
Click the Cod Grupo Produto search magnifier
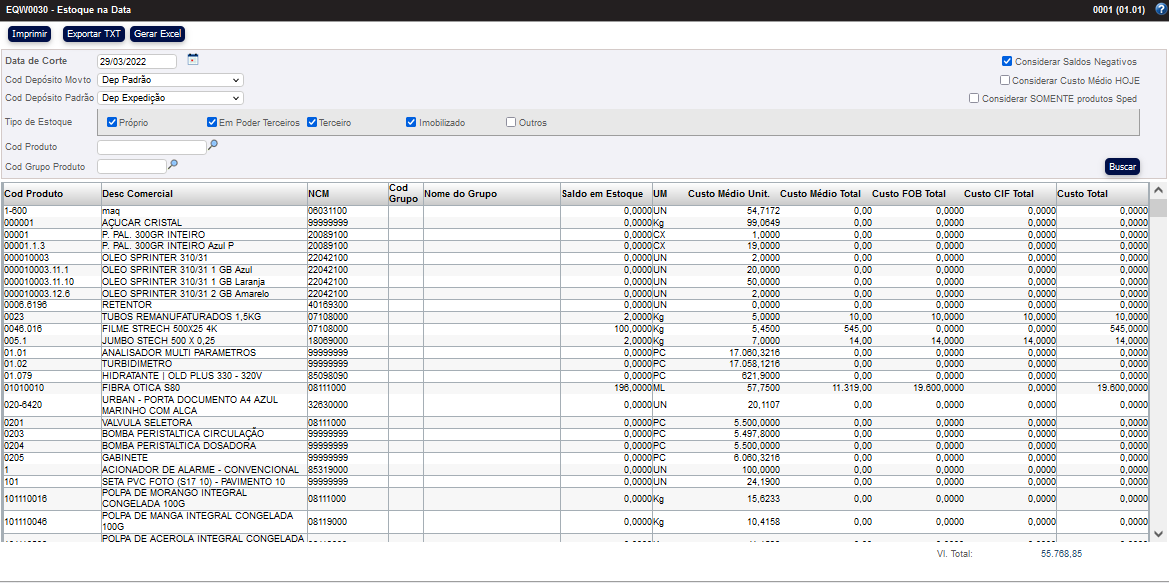173,165
